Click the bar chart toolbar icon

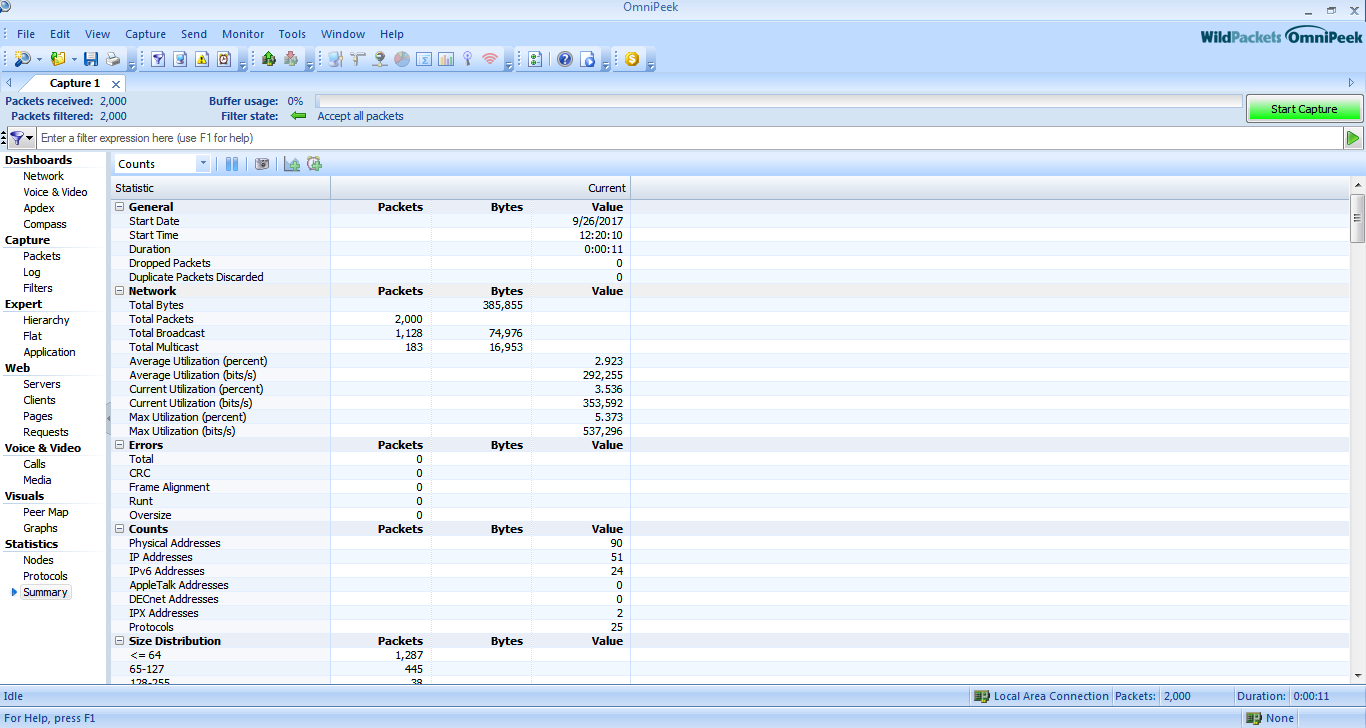pyautogui.click(x=445, y=60)
